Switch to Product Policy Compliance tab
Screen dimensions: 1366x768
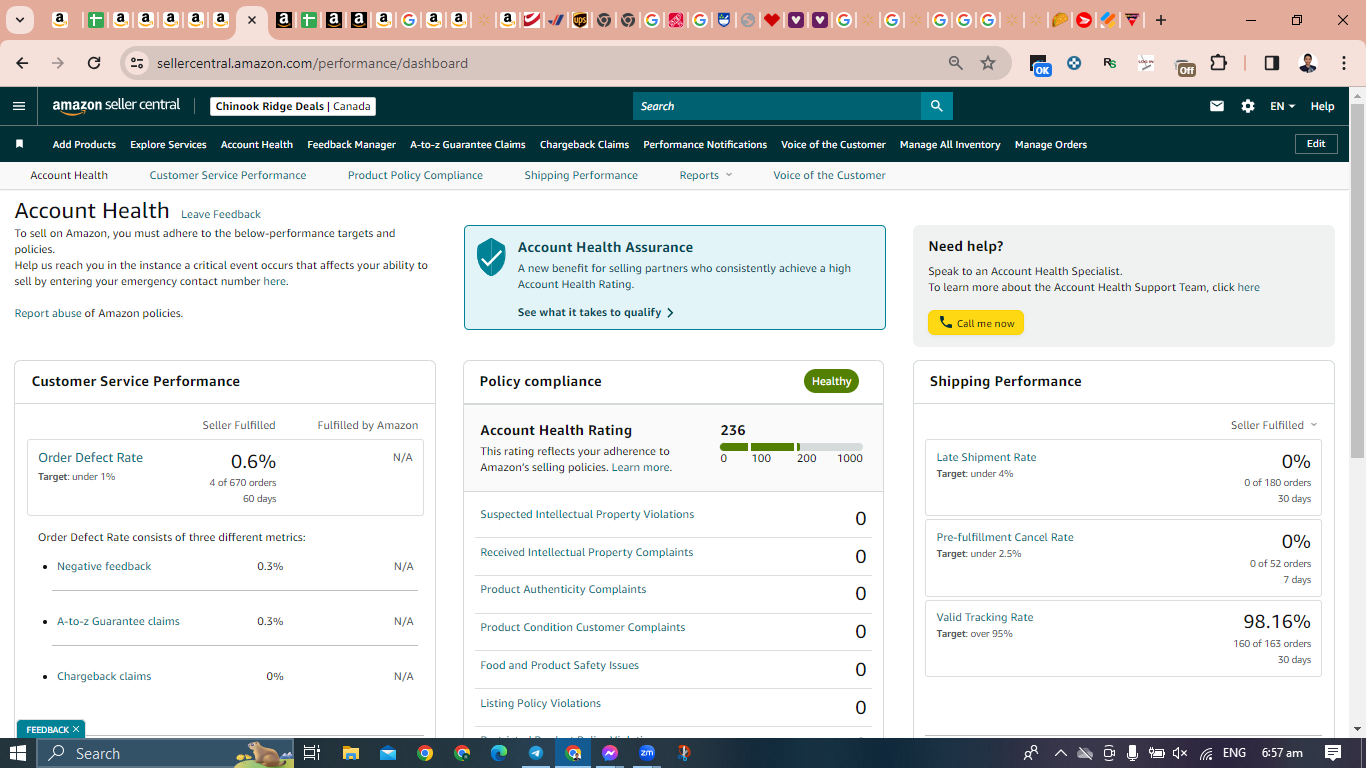pyautogui.click(x=415, y=175)
